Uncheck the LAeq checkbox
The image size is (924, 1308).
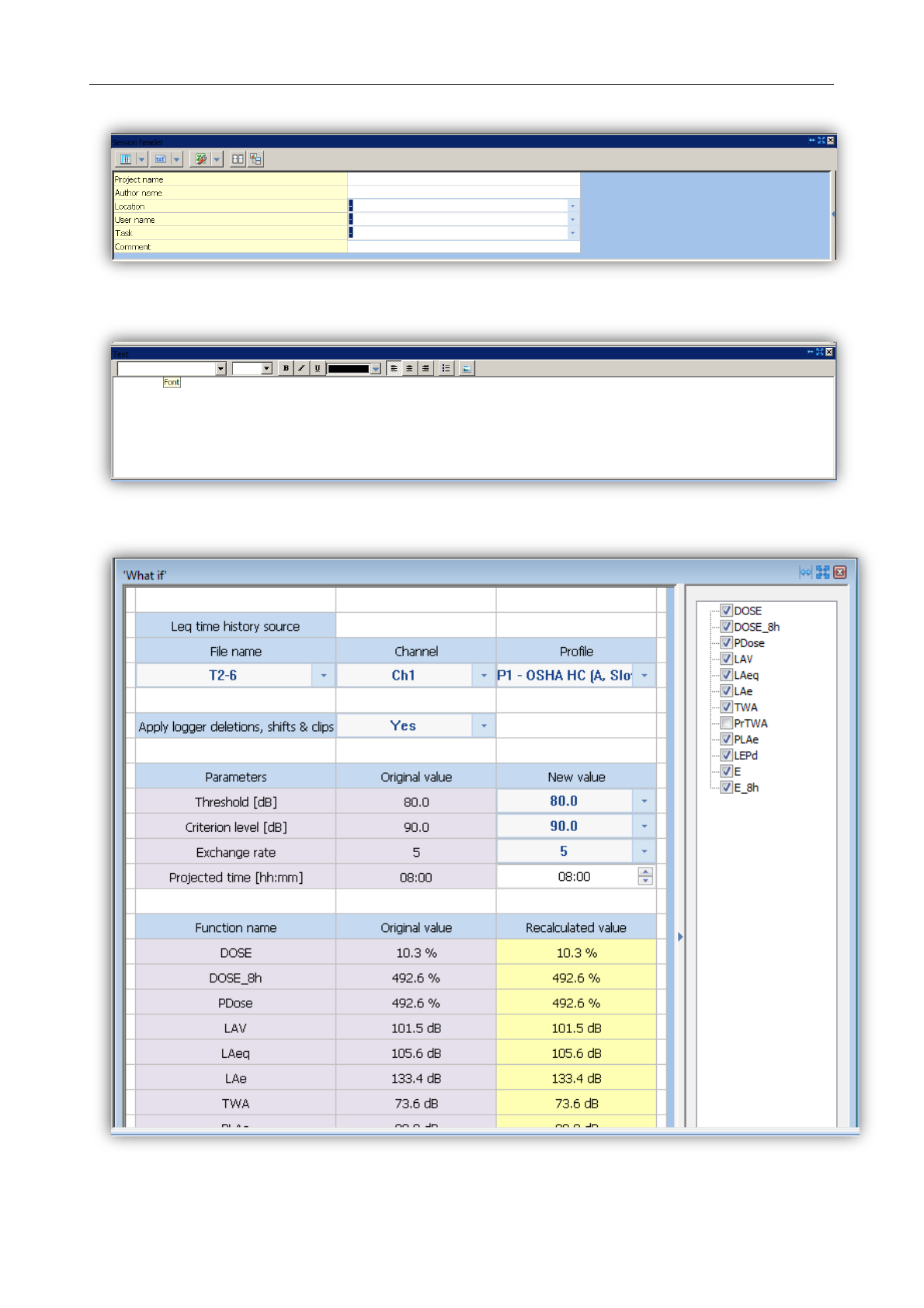tap(727, 675)
